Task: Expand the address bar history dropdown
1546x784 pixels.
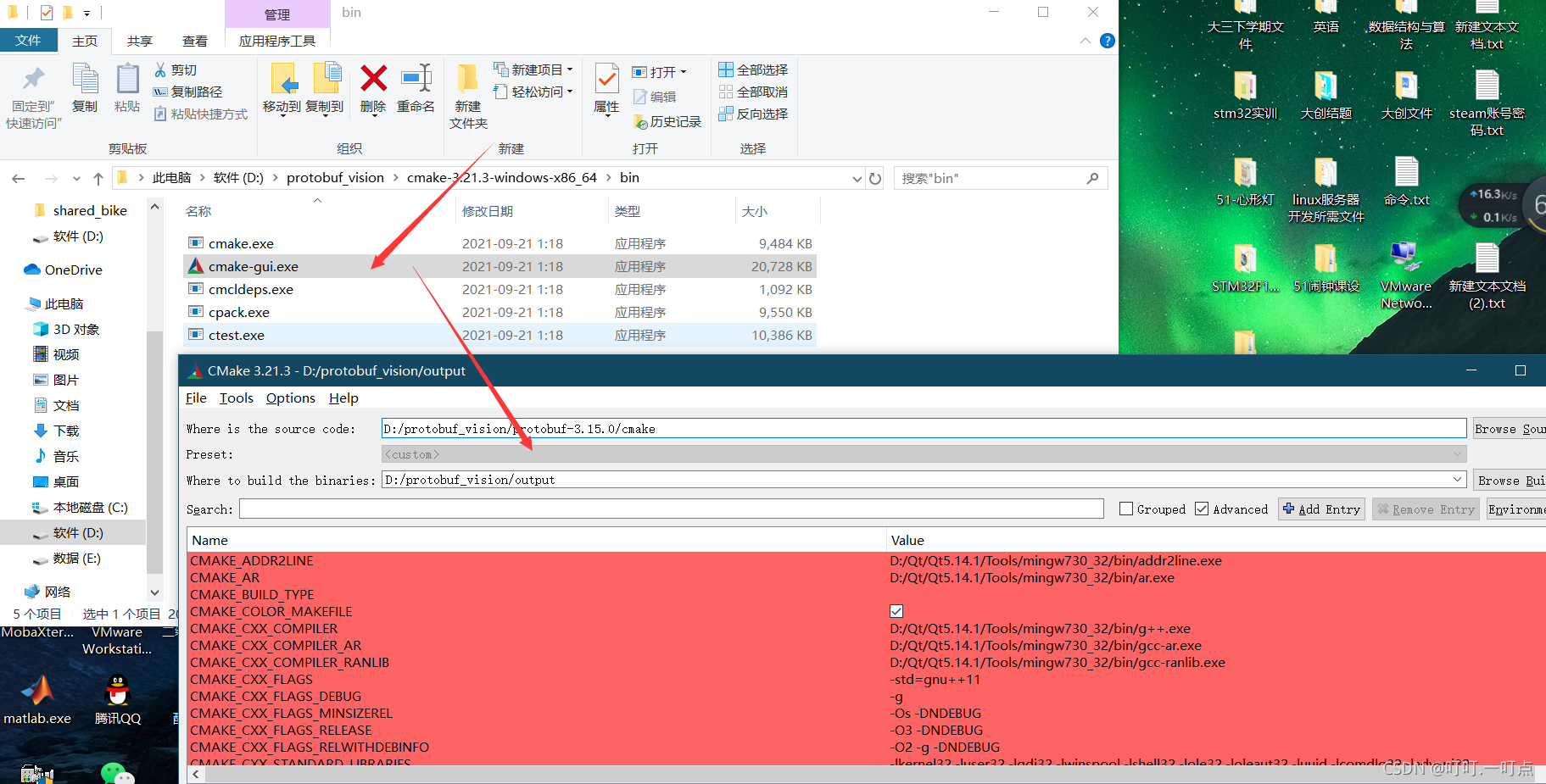Action: (x=857, y=179)
